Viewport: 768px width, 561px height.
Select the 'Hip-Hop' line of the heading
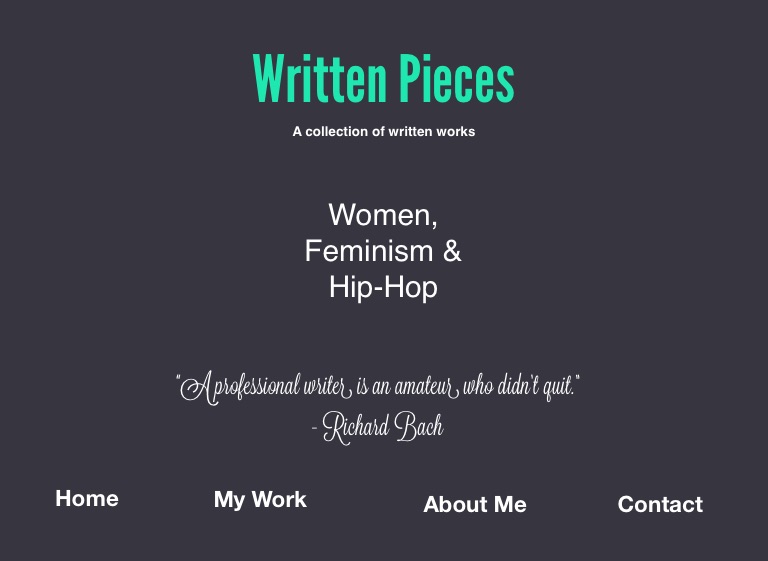(x=383, y=287)
